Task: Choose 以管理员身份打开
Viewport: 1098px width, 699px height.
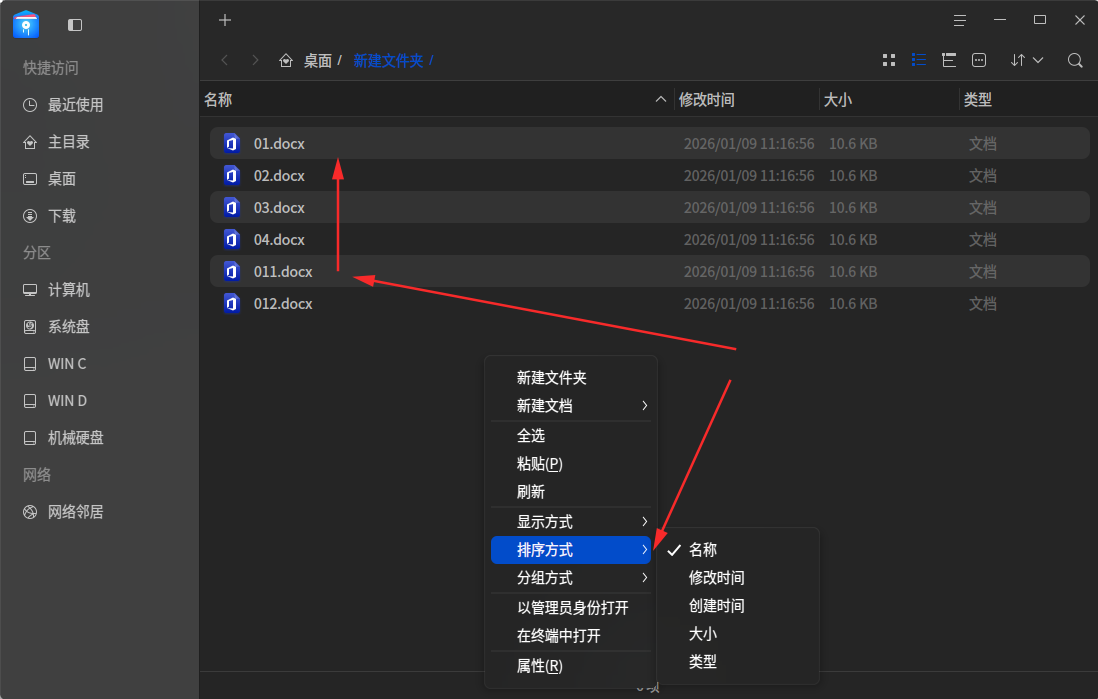Action: coord(571,608)
